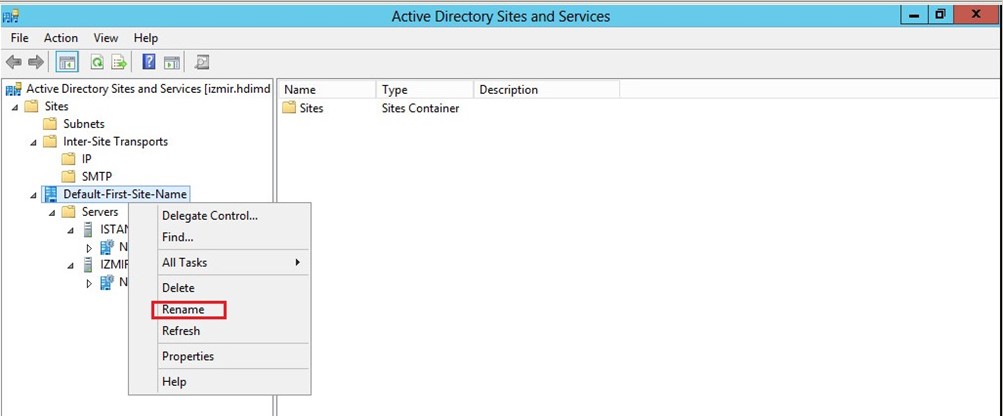Screen dimensions: 1003x416
Task: Click the Back arrow toolbar icon
Action: point(13,62)
